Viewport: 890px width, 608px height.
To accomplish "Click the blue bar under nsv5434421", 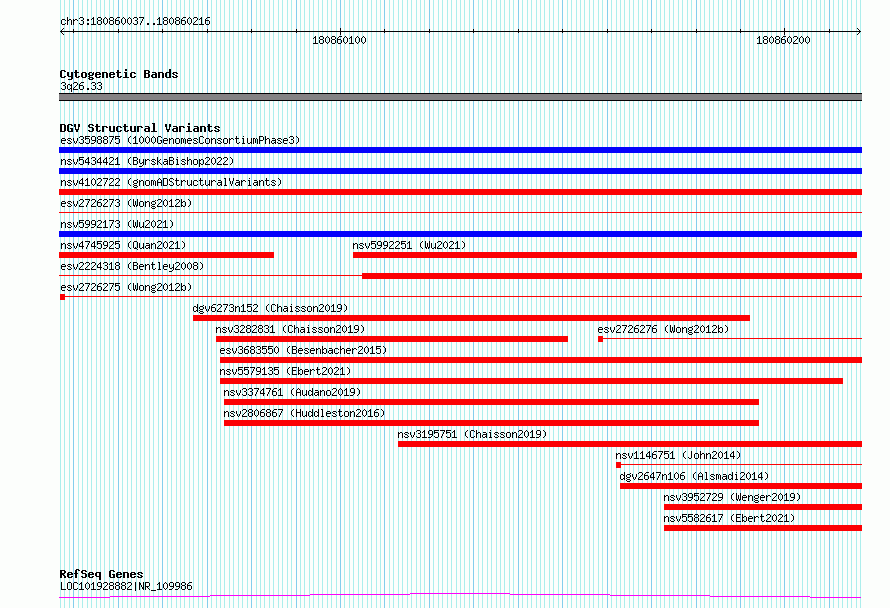I will 460,171.
